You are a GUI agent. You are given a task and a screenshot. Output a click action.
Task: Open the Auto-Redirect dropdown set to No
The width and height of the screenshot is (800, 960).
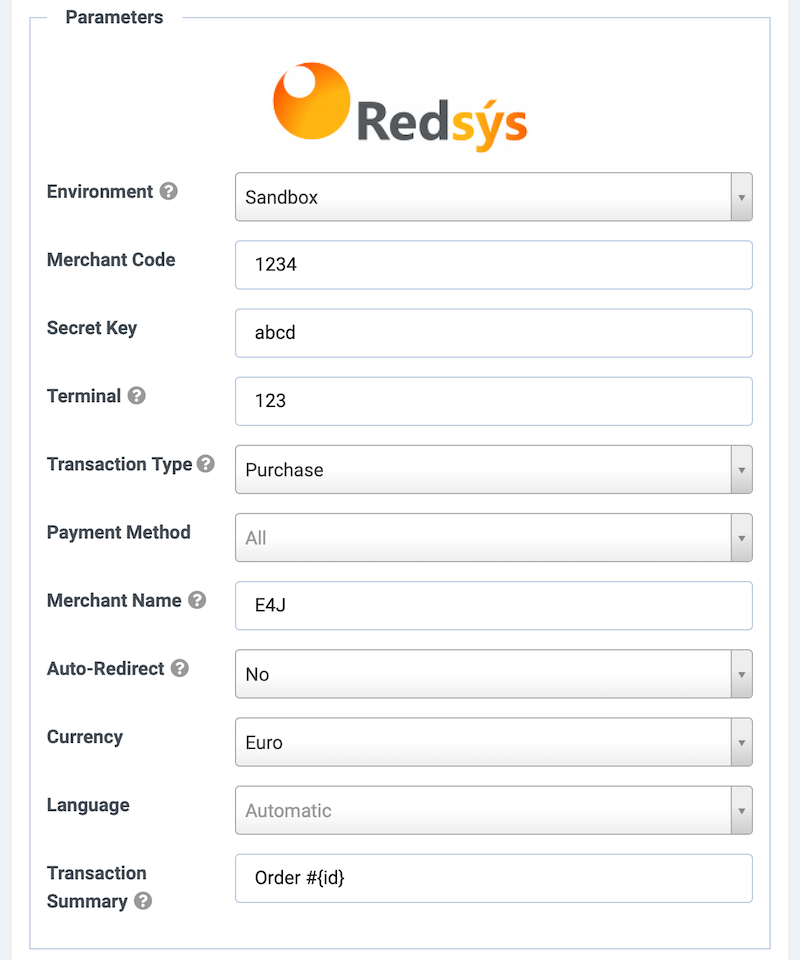coord(483,673)
